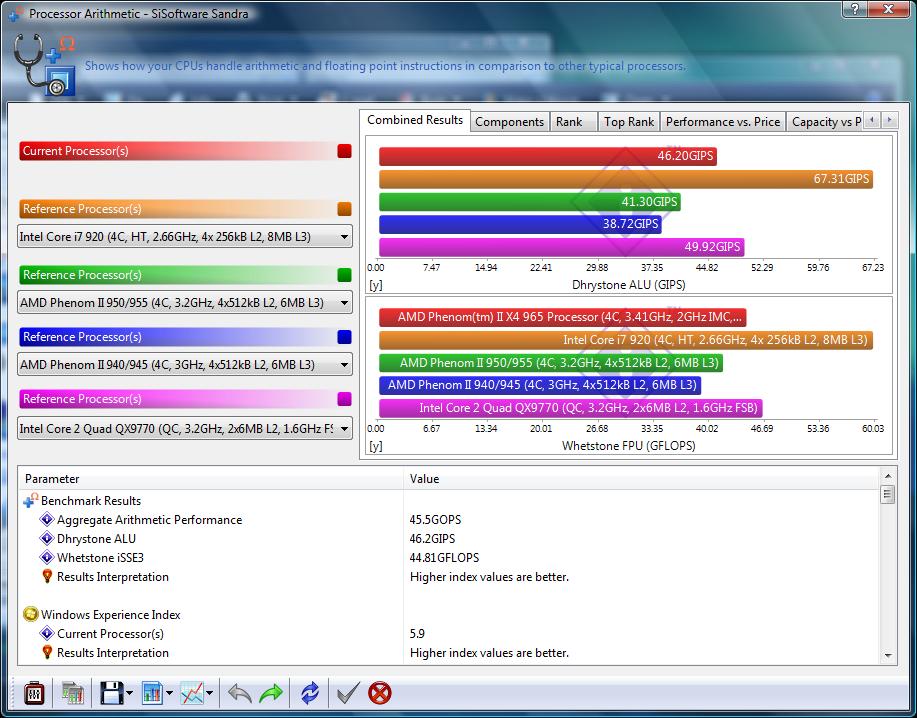917x718 pixels.
Task: Click the 45.5GOPS value
Action: [435, 520]
